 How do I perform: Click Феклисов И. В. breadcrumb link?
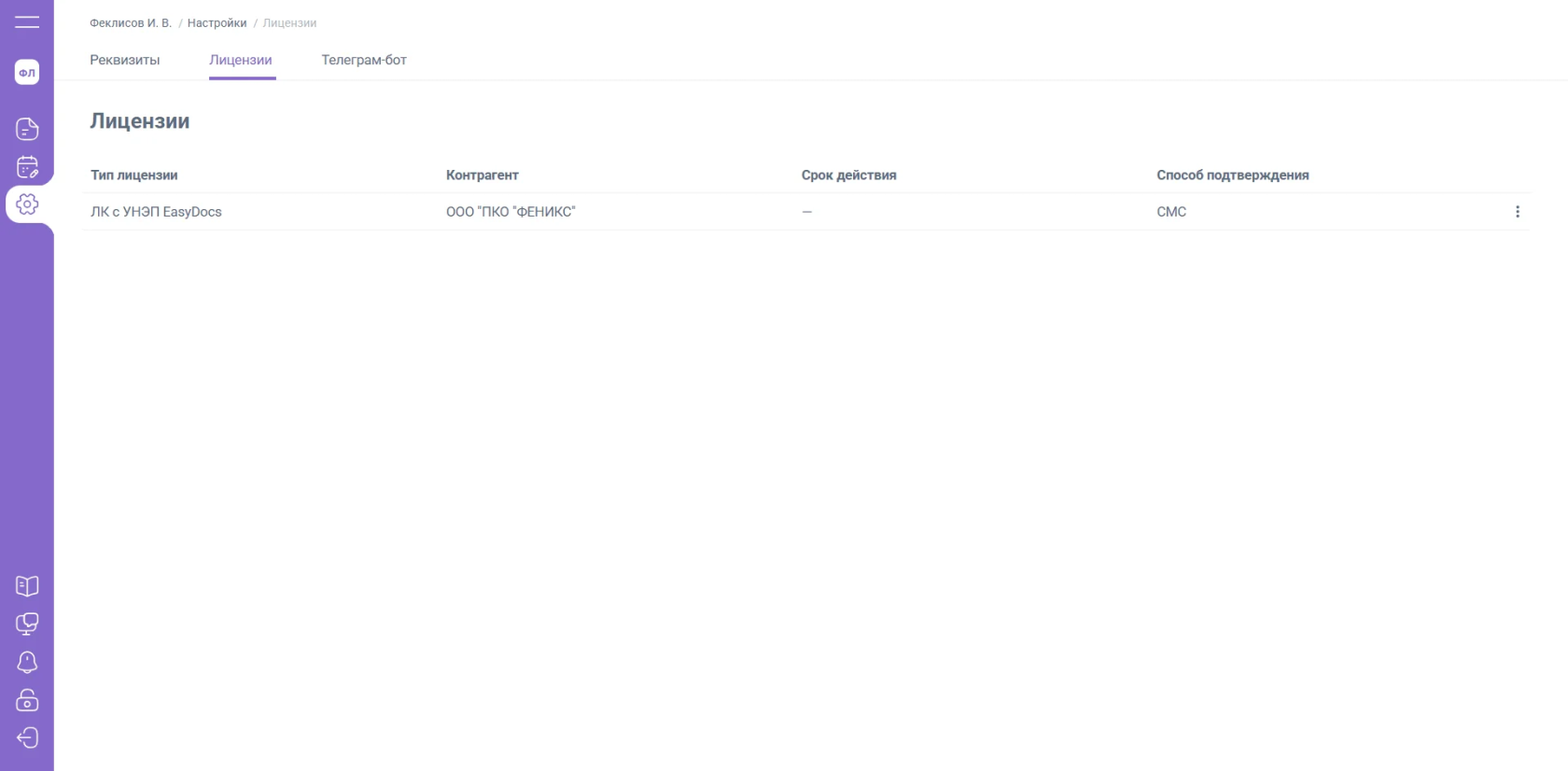click(131, 23)
